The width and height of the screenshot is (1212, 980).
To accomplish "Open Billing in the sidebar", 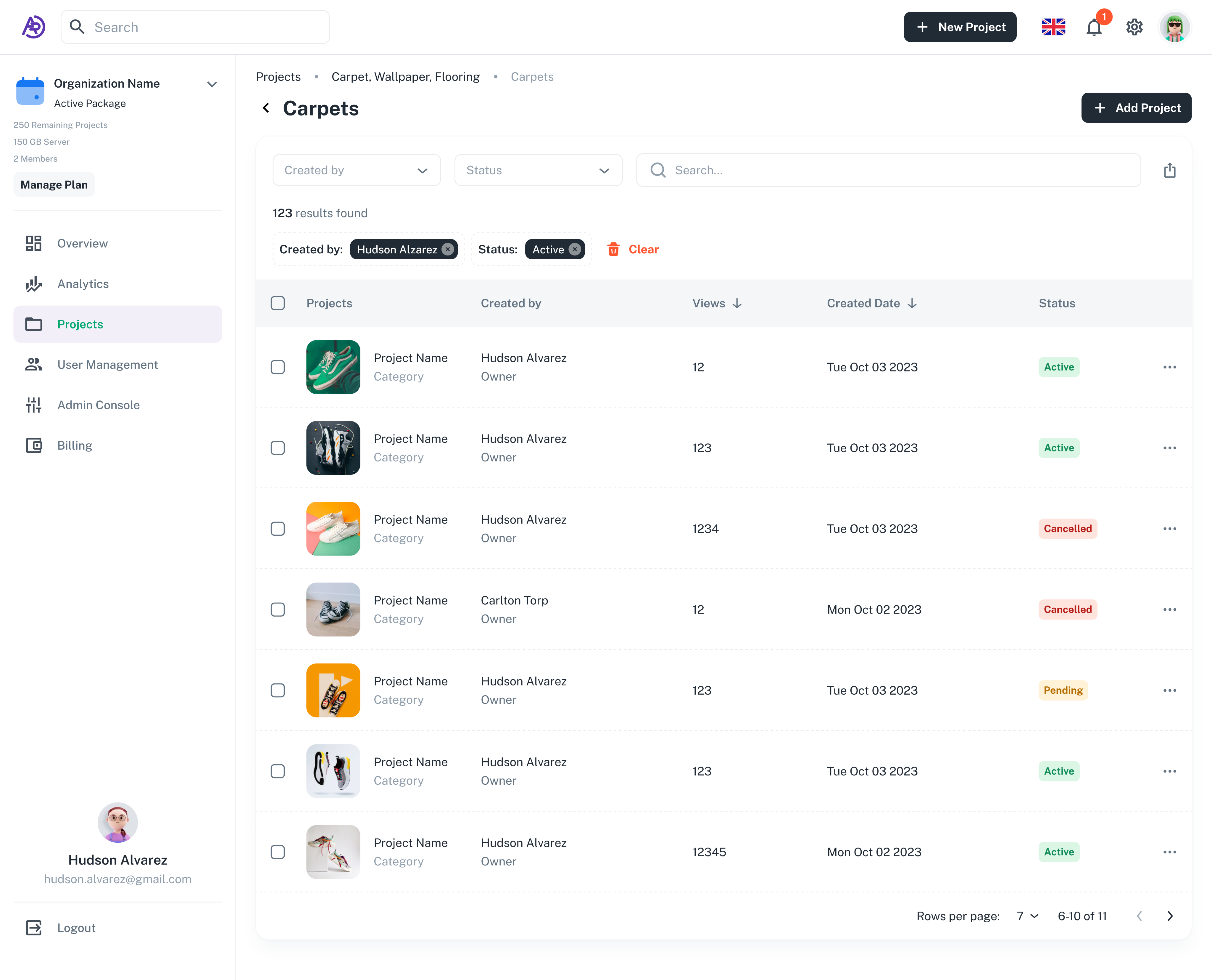I will coord(75,445).
